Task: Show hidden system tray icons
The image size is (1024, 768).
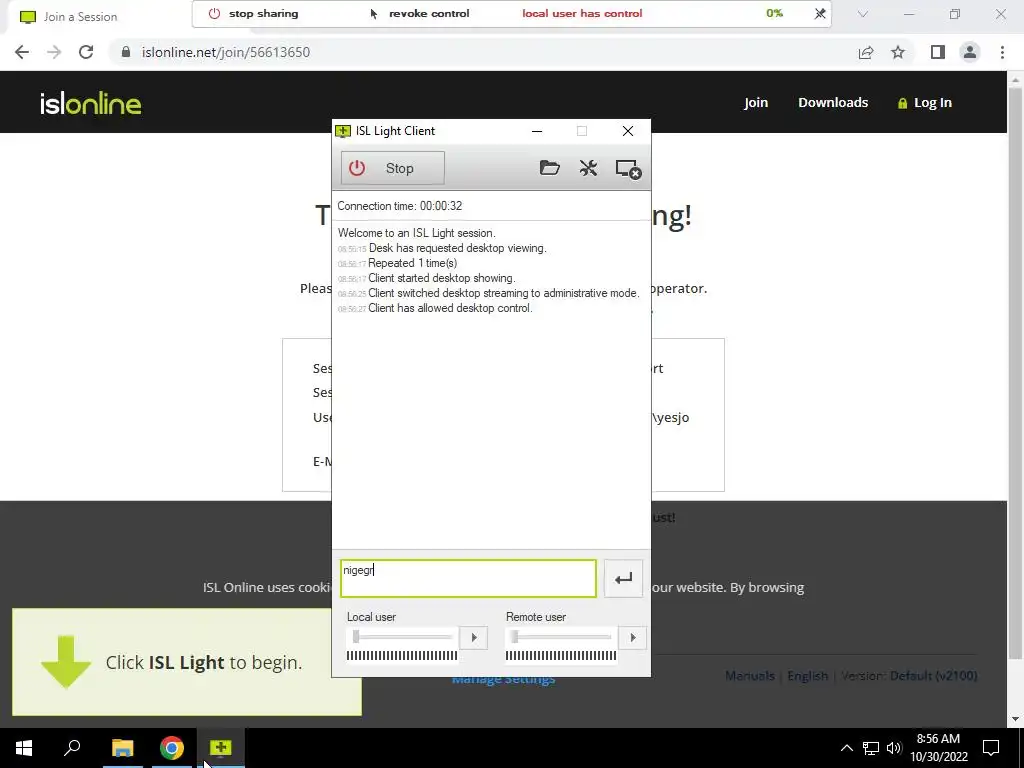Action: click(846, 748)
